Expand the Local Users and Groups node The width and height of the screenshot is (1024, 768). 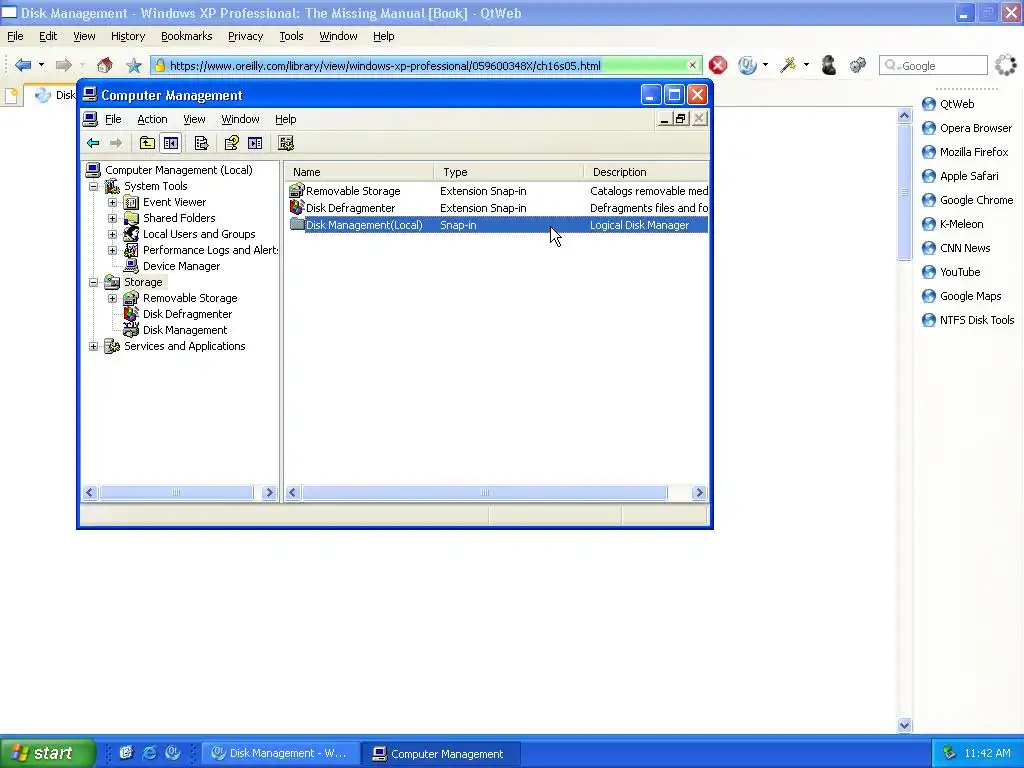point(112,234)
